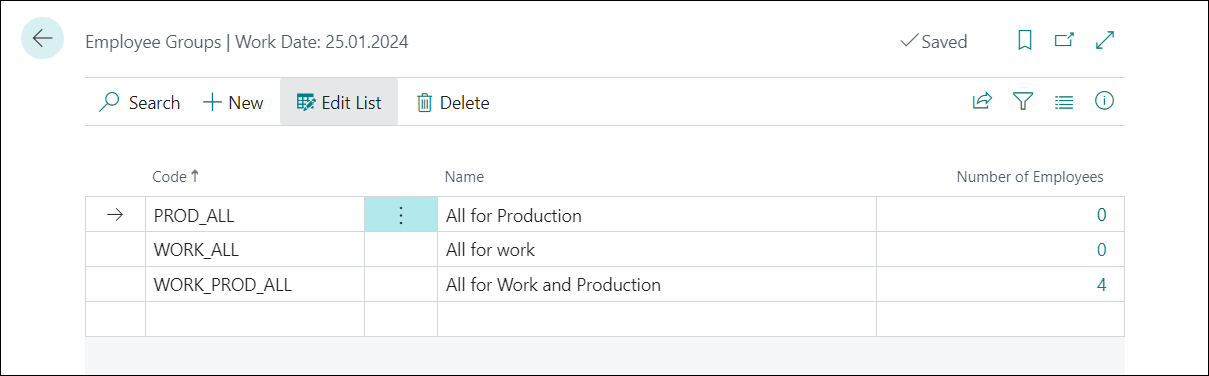Open this page in a new window
The image size is (1209, 376).
pos(1064,41)
